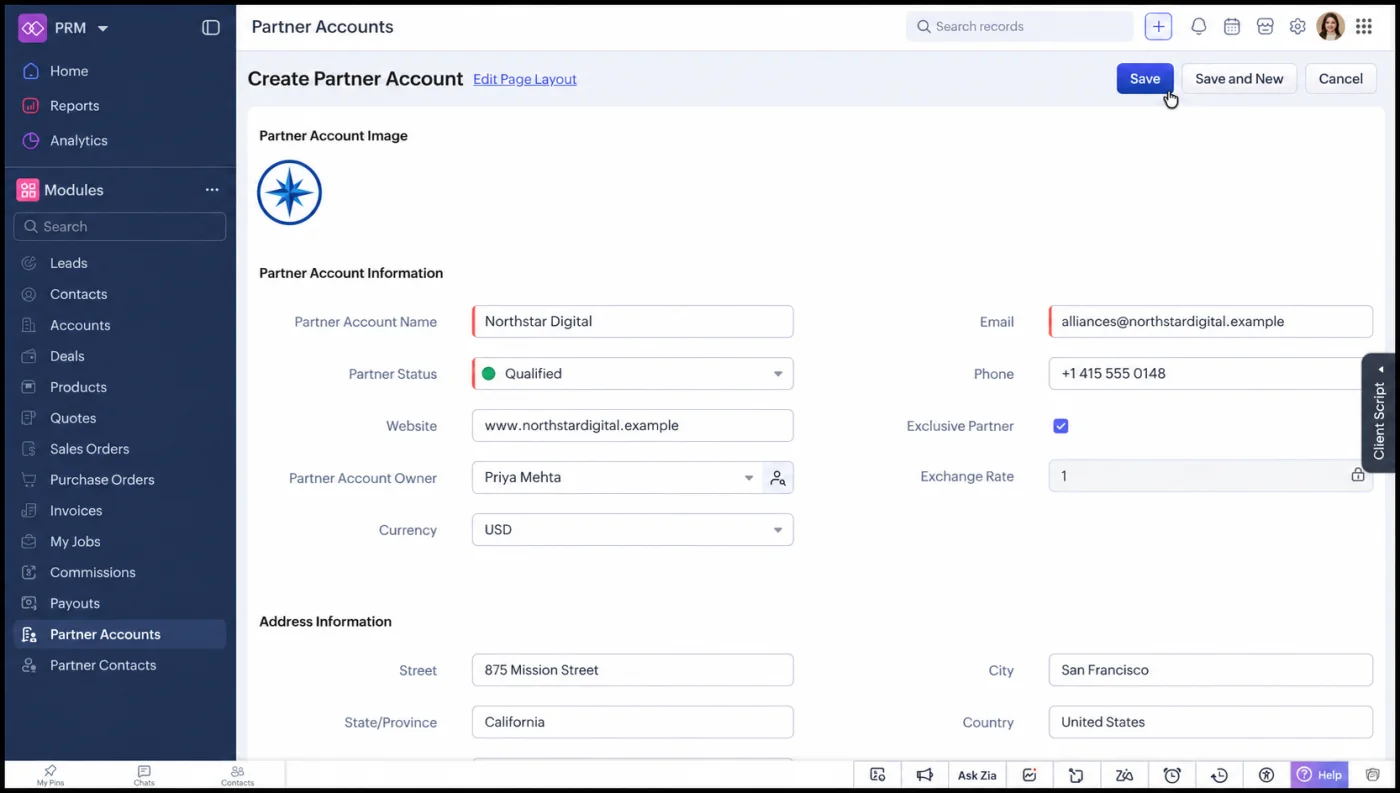Open notifications bell icon
This screenshot has height=793, width=1400.
1198,27
